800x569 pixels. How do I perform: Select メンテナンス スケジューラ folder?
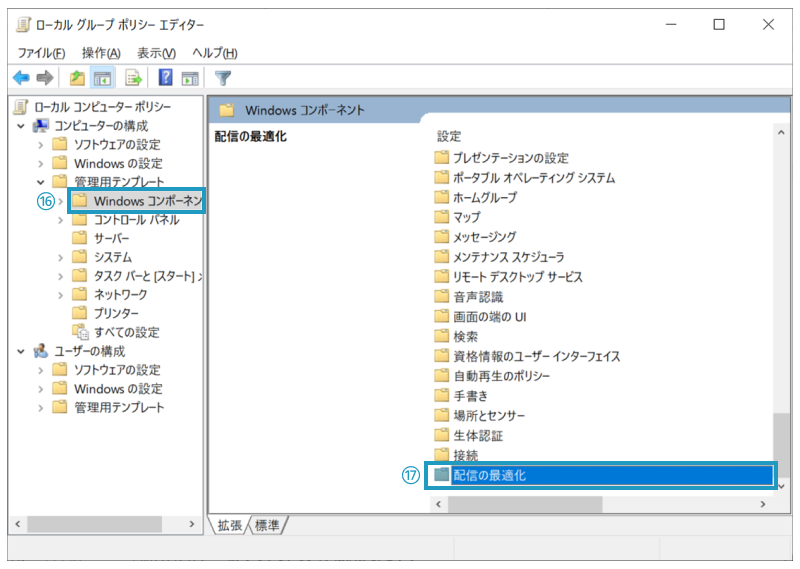tap(509, 257)
